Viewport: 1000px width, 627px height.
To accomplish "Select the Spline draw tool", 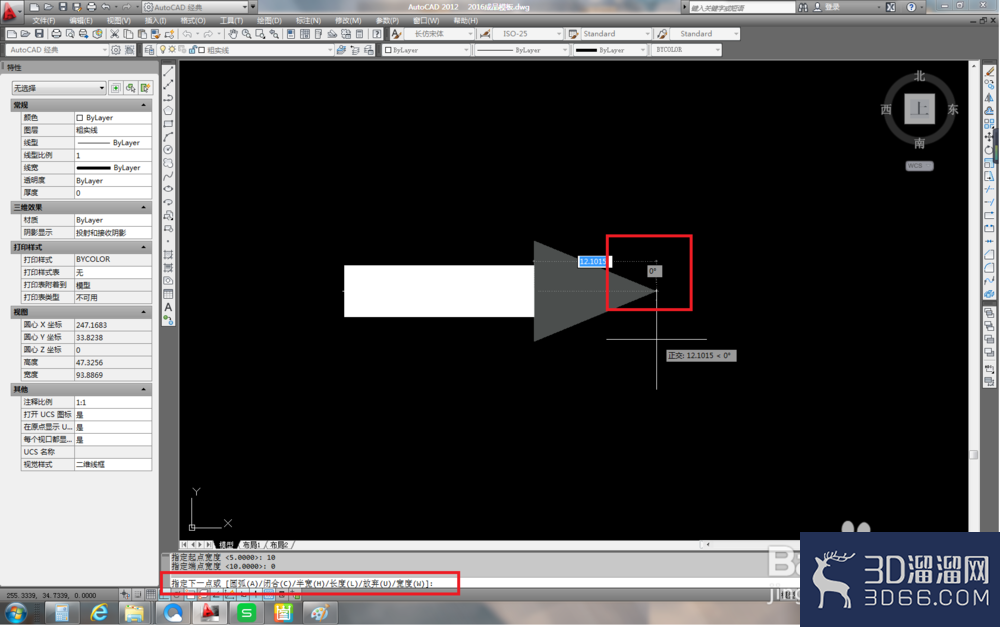I will point(168,176).
